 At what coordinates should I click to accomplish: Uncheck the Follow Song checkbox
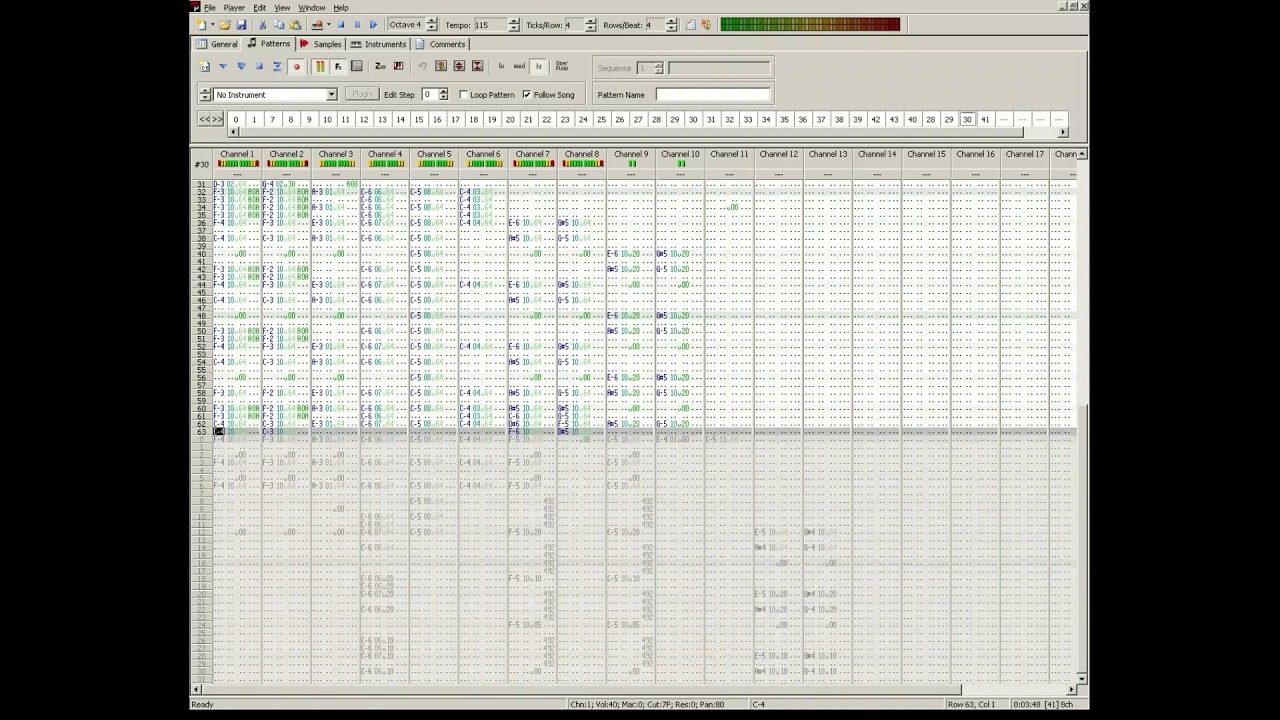coord(527,95)
